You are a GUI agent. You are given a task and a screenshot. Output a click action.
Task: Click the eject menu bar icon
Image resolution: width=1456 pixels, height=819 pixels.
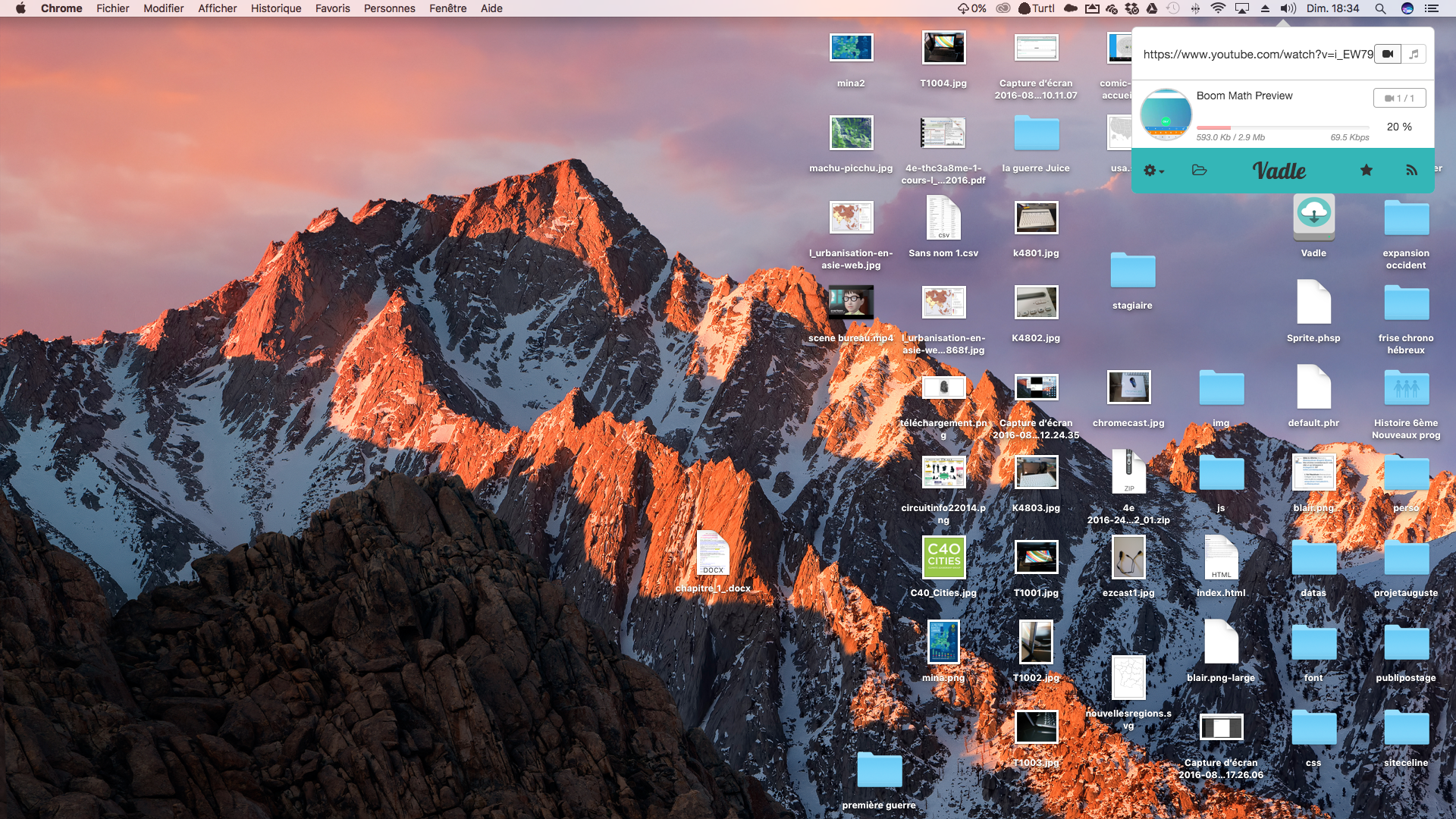(x=1265, y=8)
